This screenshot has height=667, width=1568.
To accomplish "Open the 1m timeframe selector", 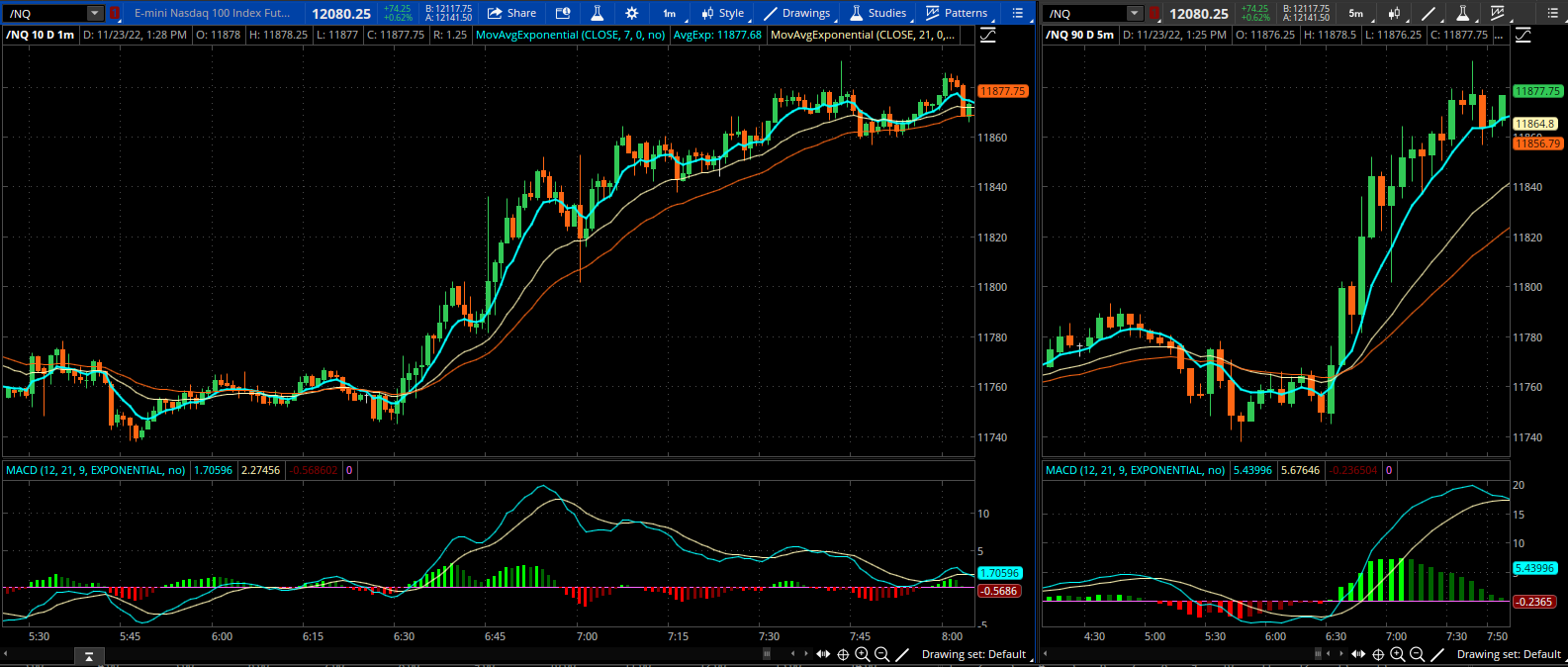I will 670,14.
